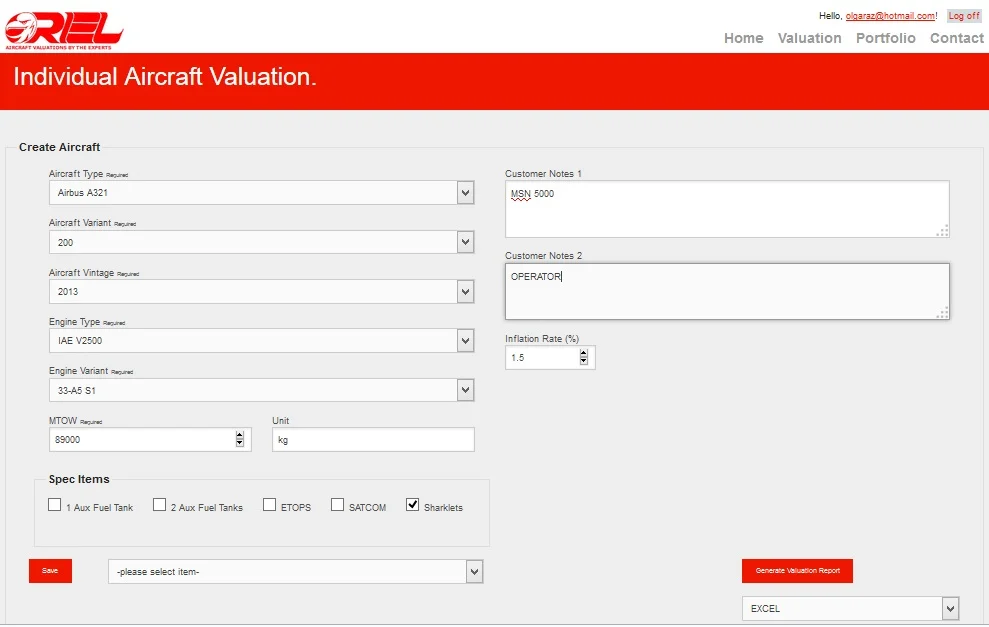The image size is (989, 627).
Task: Click the Unit field showing kg
Action: pyautogui.click(x=373, y=440)
